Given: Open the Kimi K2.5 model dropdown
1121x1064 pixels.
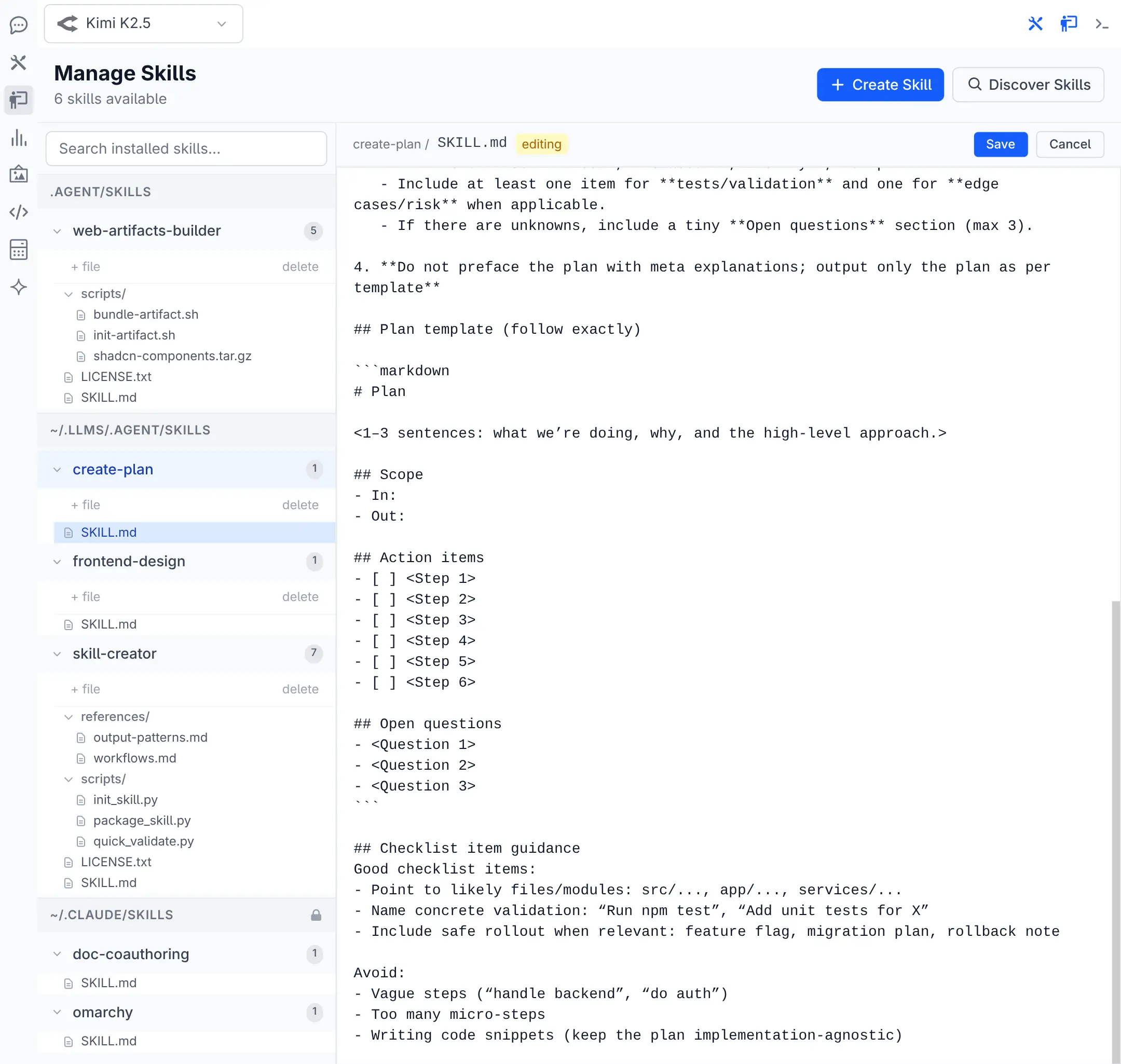Looking at the screenshot, I should [x=143, y=24].
